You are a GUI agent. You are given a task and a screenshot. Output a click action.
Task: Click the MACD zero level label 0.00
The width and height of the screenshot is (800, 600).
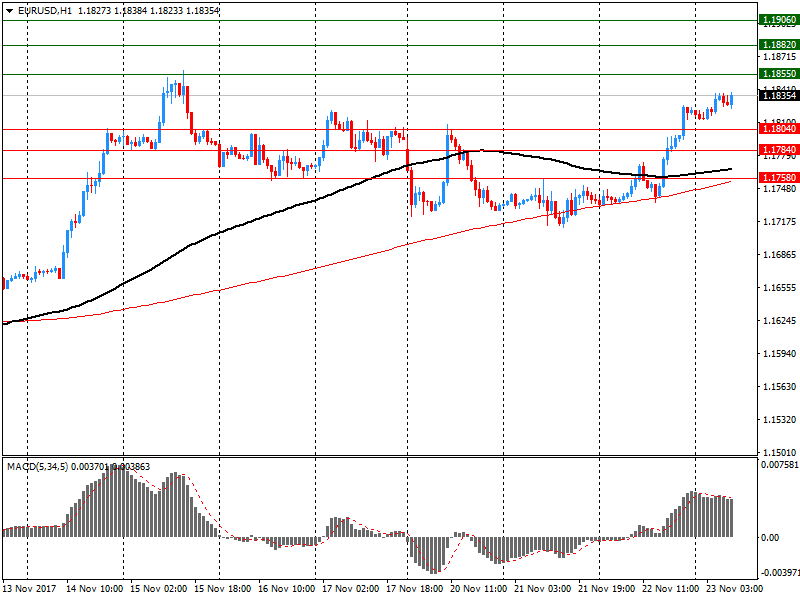pos(770,538)
